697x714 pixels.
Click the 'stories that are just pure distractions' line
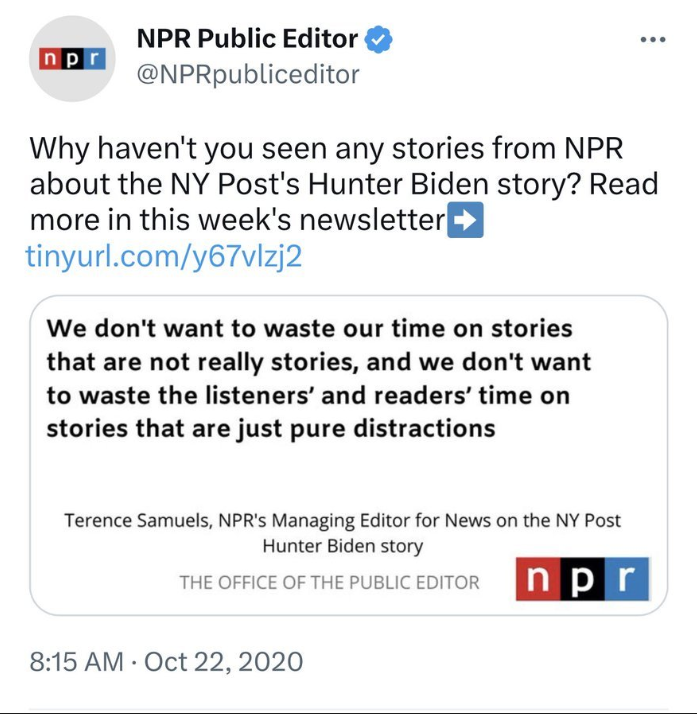coord(271,428)
